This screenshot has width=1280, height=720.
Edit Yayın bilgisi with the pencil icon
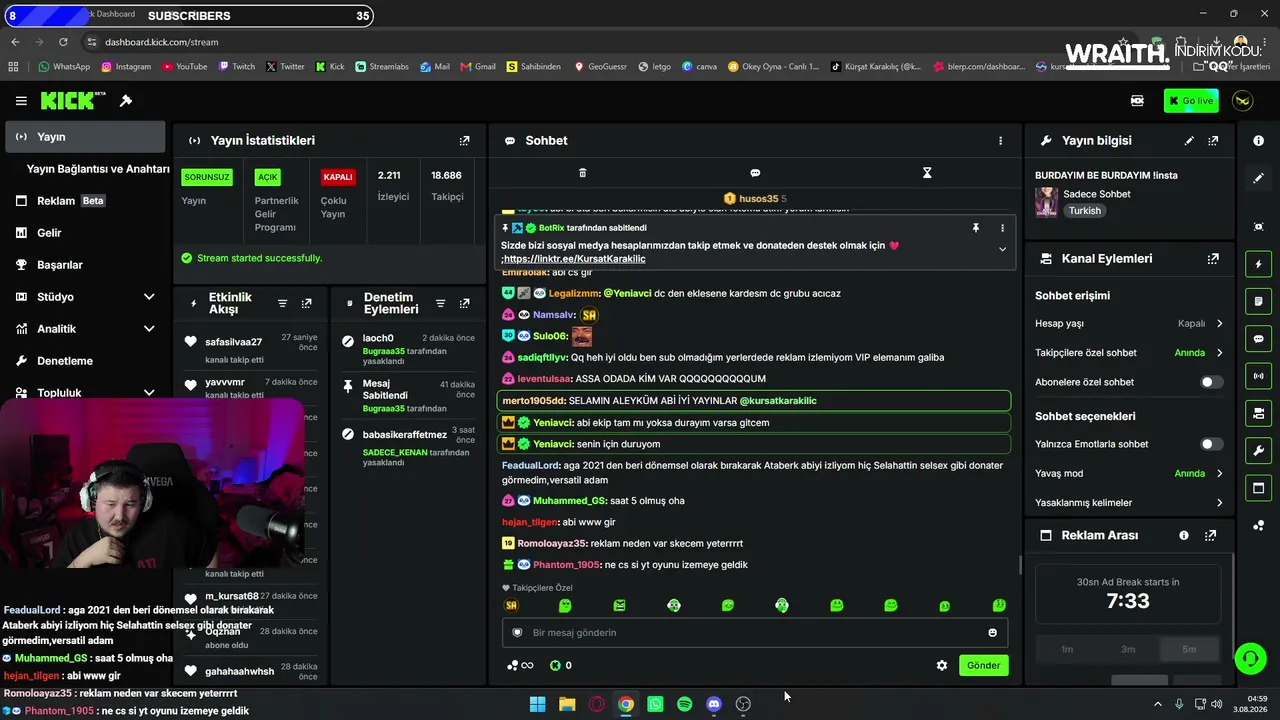1189,141
